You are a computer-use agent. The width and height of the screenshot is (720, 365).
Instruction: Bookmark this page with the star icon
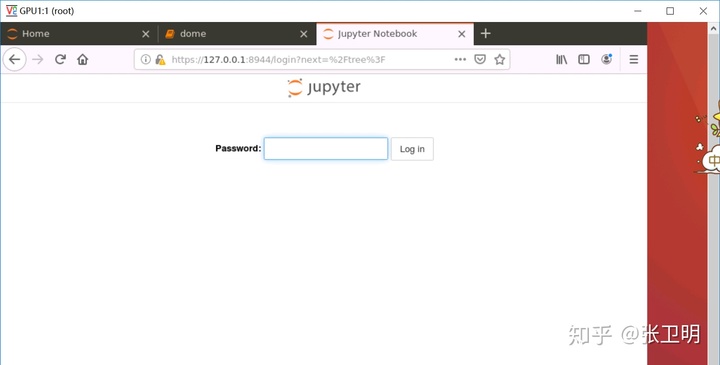pos(500,59)
